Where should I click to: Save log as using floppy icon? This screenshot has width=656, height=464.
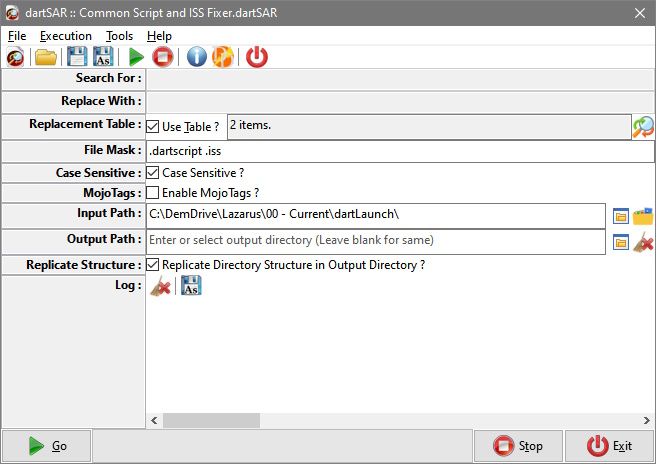pos(191,285)
